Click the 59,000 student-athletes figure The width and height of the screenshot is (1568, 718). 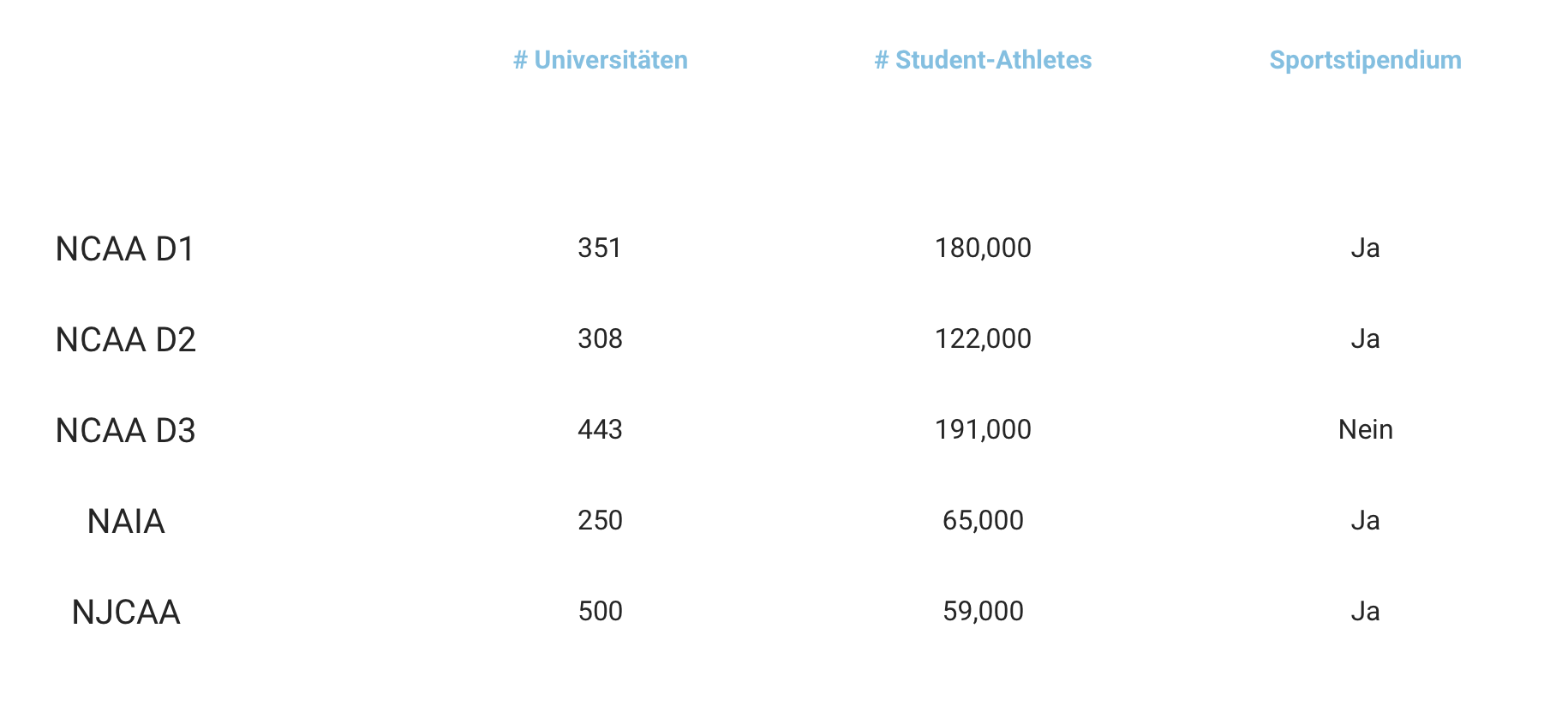pos(983,612)
